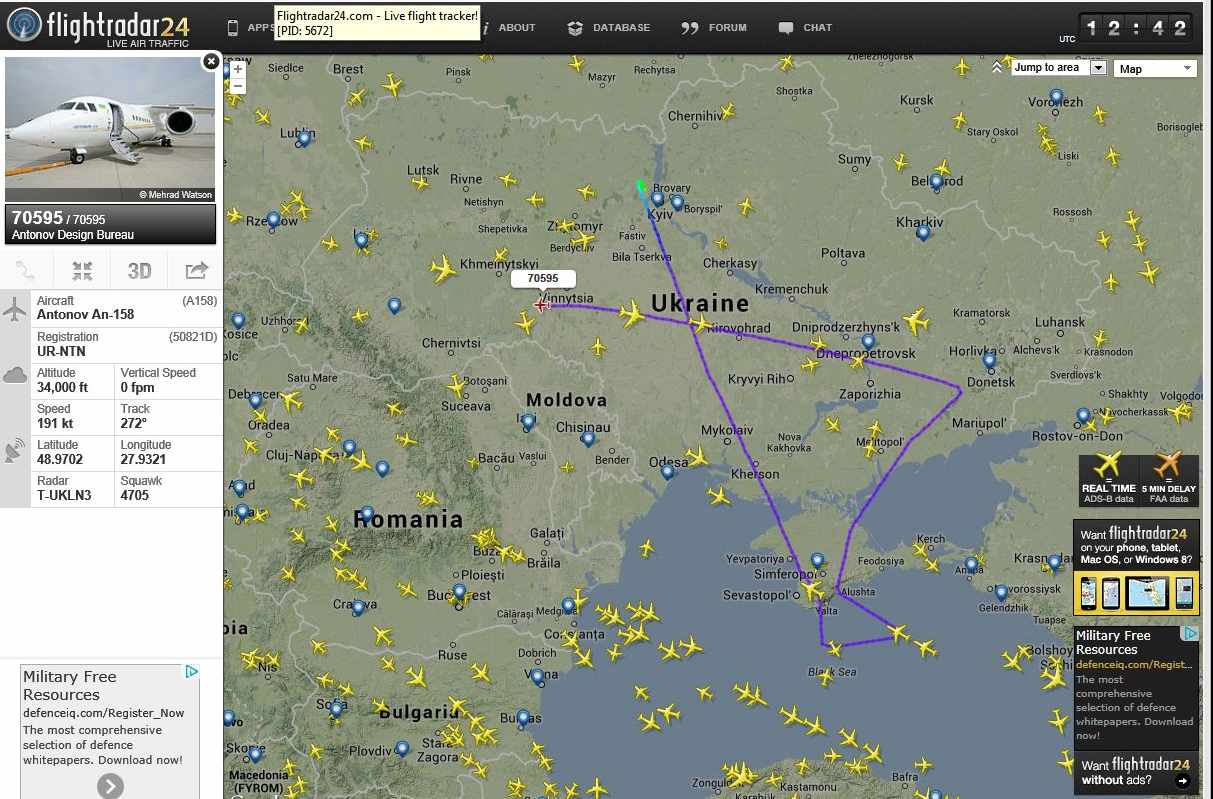This screenshot has width=1213, height=799.
Task: Click the AdChoices icon on left ad
Action: pos(191,672)
